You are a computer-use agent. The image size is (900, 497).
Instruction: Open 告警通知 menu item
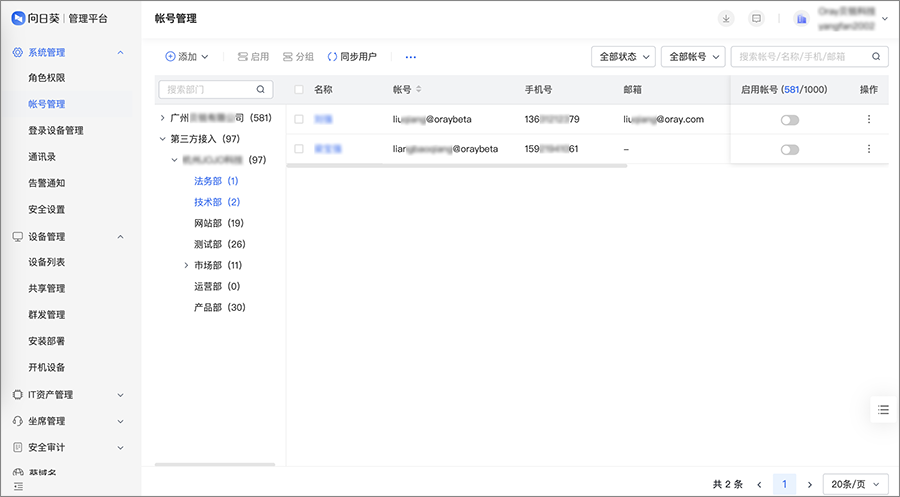tap(46, 183)
